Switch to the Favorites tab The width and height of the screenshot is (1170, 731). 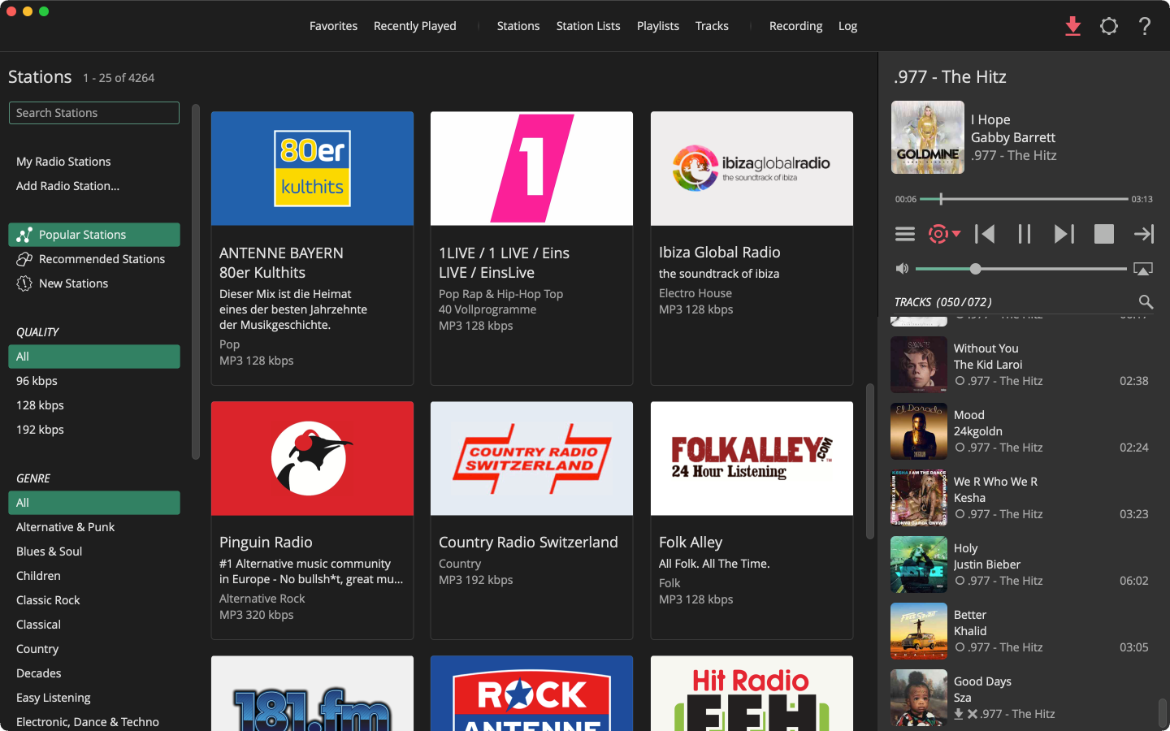pyautogui.click(x=333, y=26)
